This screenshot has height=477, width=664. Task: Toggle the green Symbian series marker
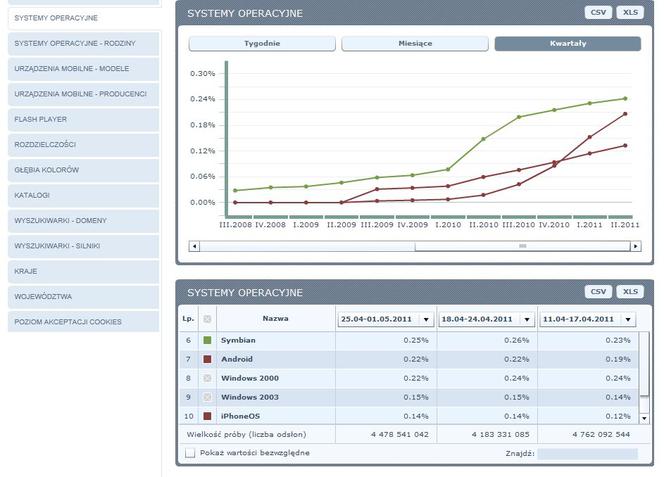coord(207,340)
